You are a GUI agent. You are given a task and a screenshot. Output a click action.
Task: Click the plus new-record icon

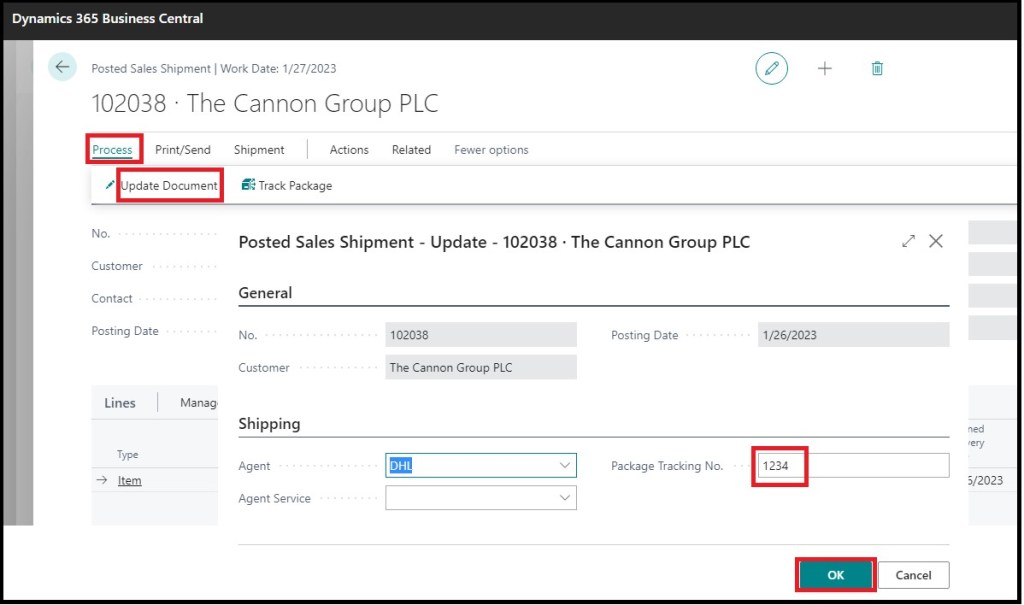click(x=825, y=68)
